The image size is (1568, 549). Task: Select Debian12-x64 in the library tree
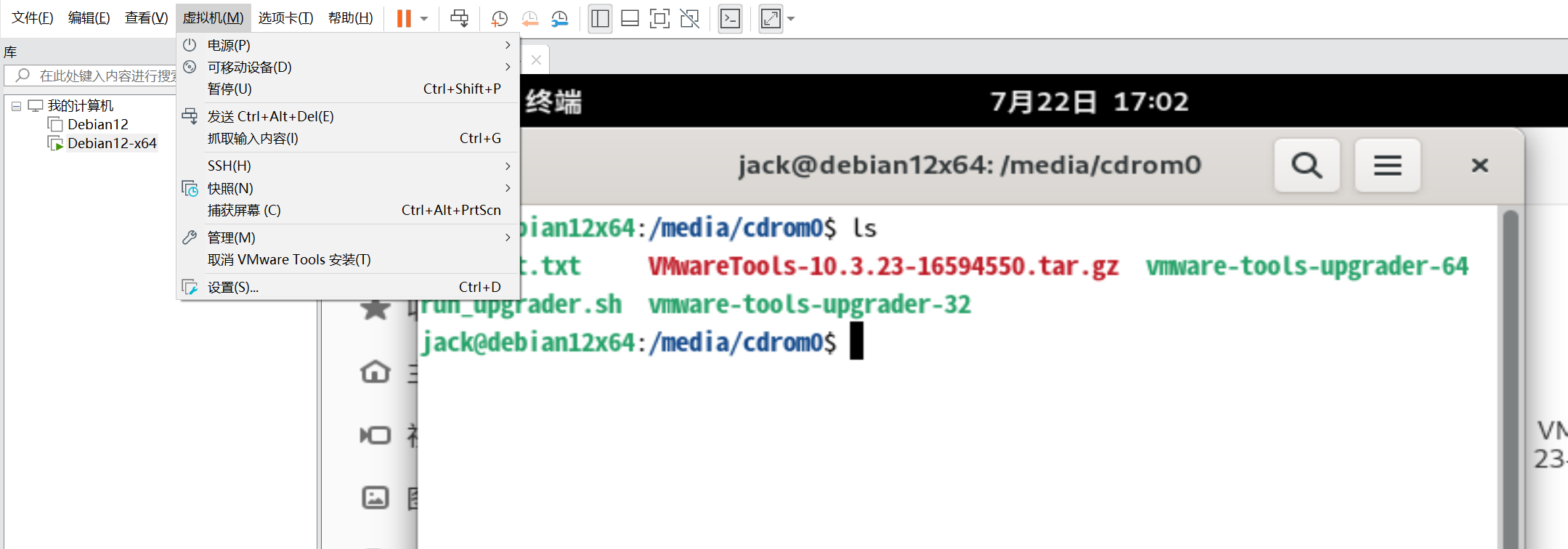[x=112, y=143]
